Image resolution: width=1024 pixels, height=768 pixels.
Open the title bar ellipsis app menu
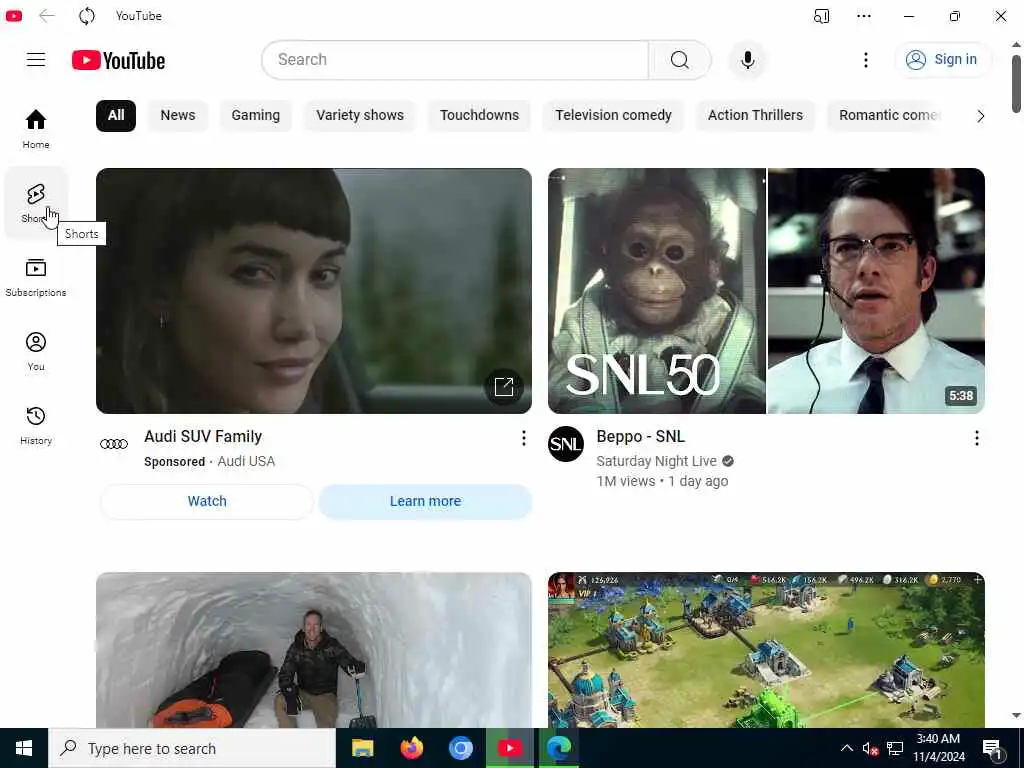pos(863,16)
